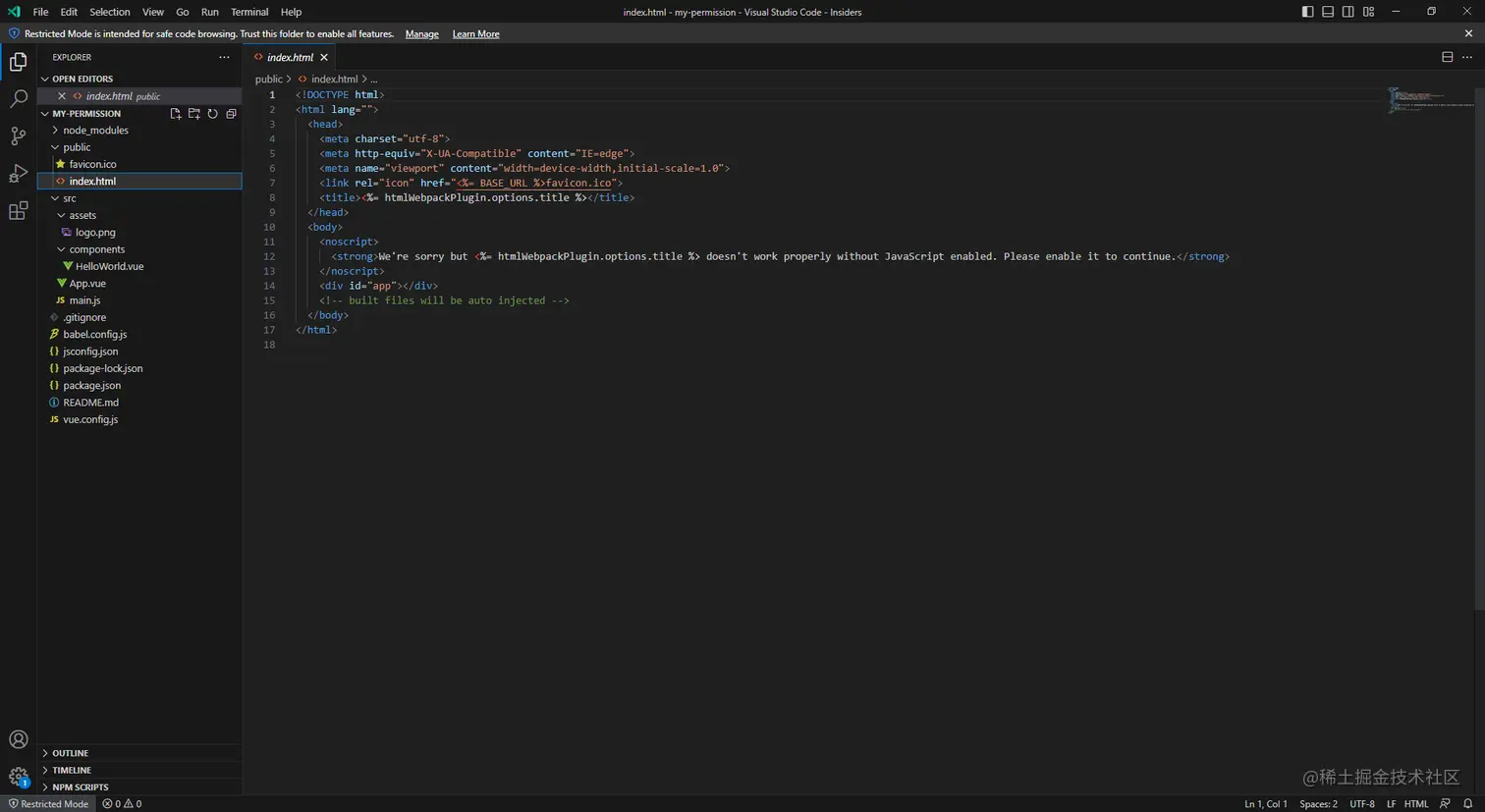Image resolution: width=1485 pixels, height=812 pixels.
Task: Click Manage link in Restricted Mode banner
Action: point(422,33)
